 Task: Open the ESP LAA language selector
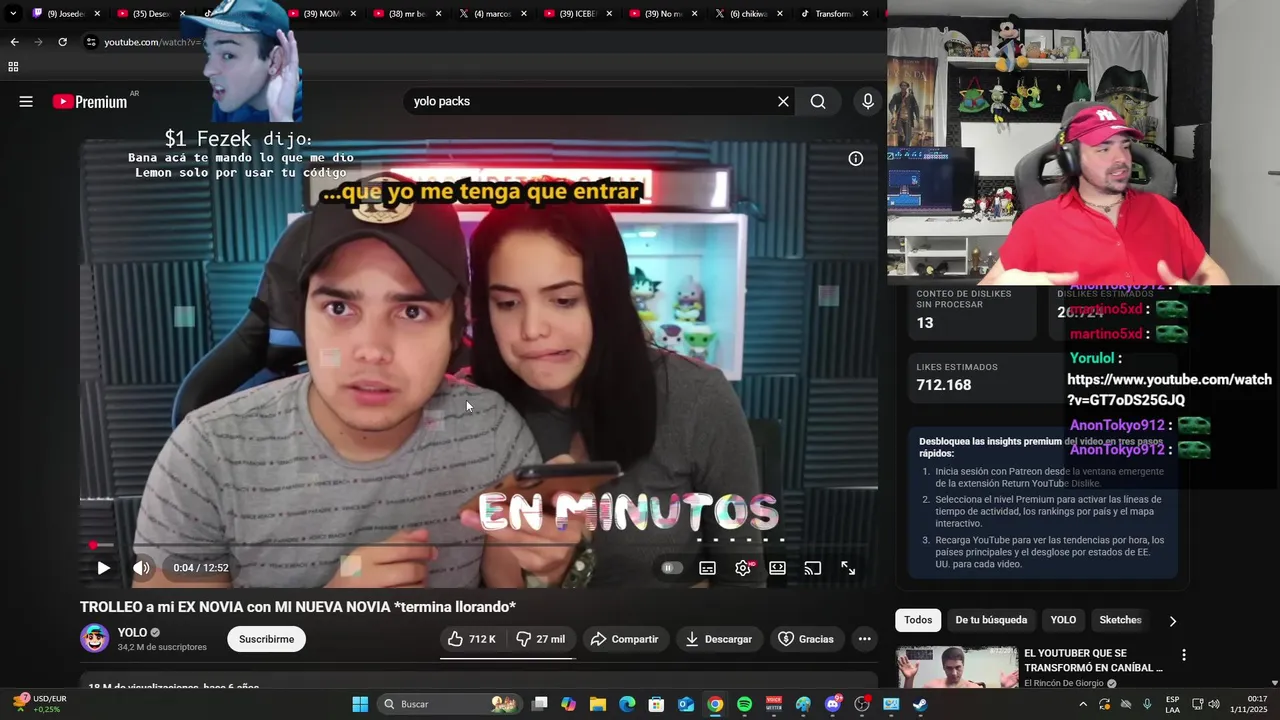coord(1172,704)
